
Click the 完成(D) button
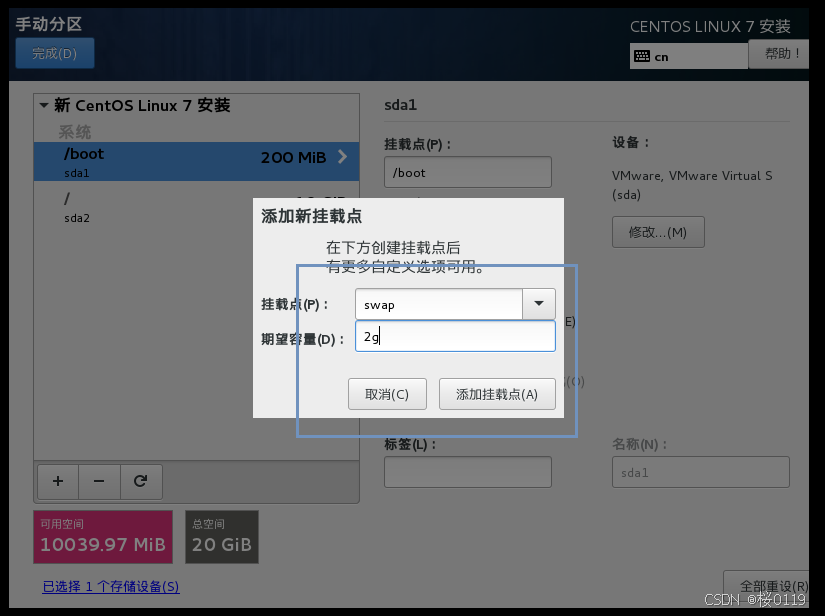coord(55,53)
